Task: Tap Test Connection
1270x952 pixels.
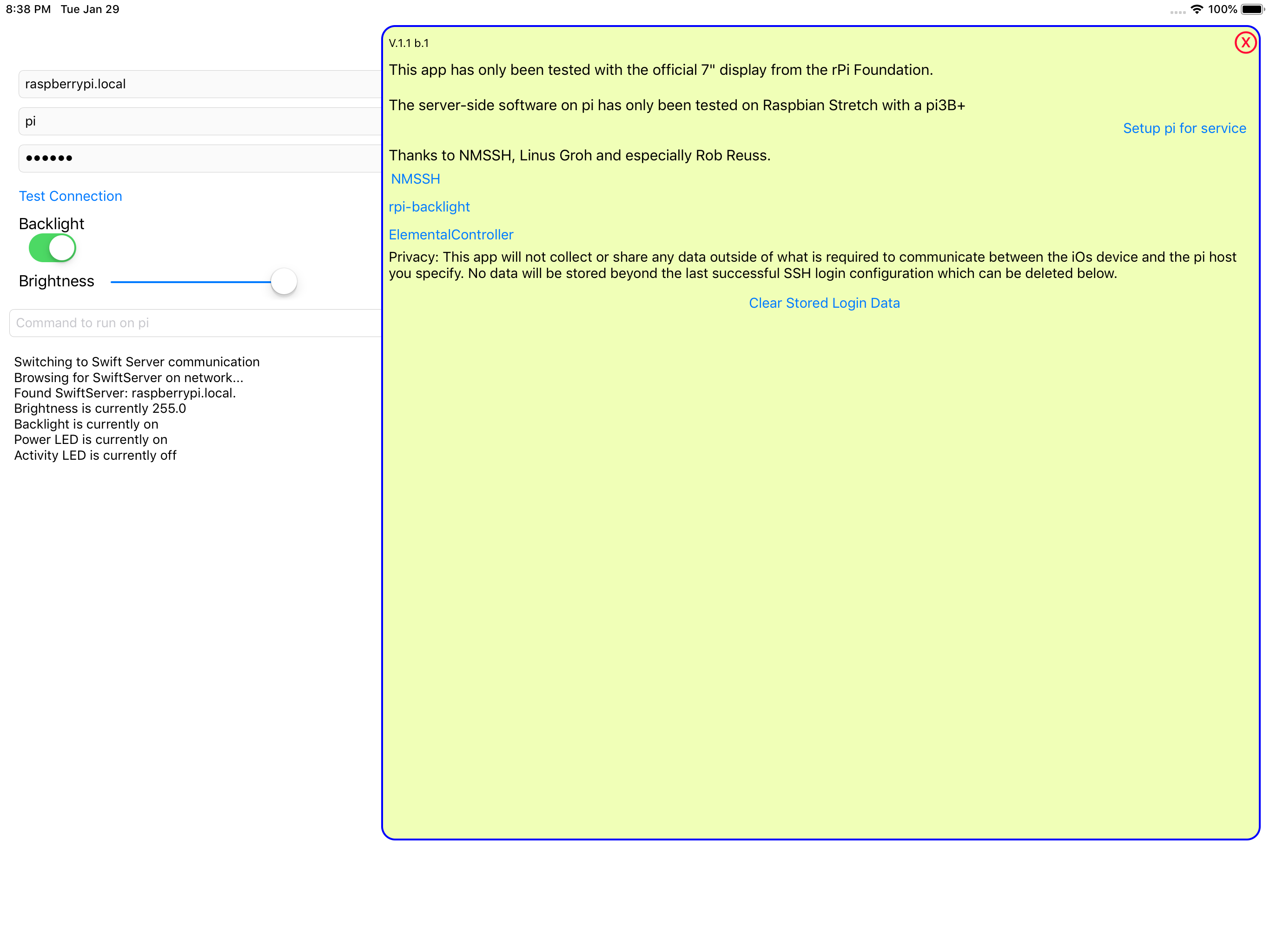Action: pyautogui.click(x=71, y=196)
